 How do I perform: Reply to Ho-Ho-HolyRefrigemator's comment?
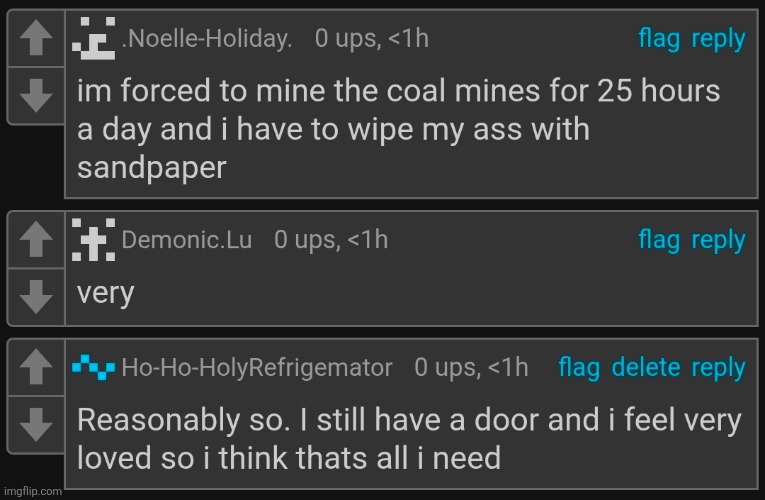(x=718, y=368)
